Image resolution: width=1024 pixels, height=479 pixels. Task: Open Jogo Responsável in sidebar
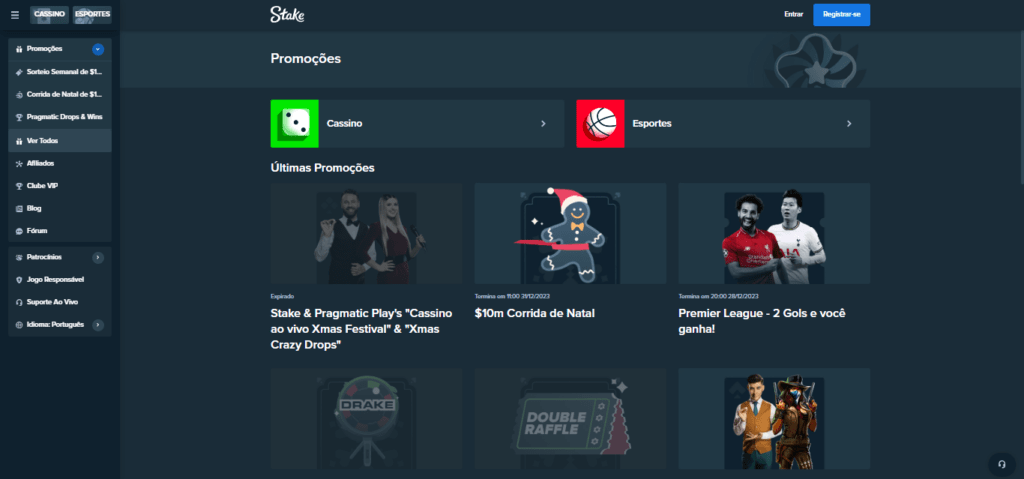click(x=59, y=280)
